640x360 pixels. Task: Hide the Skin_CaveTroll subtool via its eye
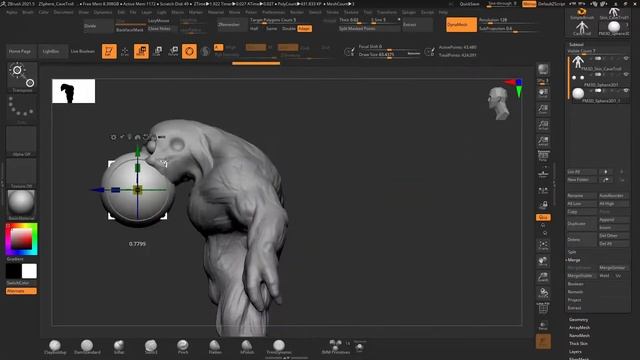coord(626,58)
